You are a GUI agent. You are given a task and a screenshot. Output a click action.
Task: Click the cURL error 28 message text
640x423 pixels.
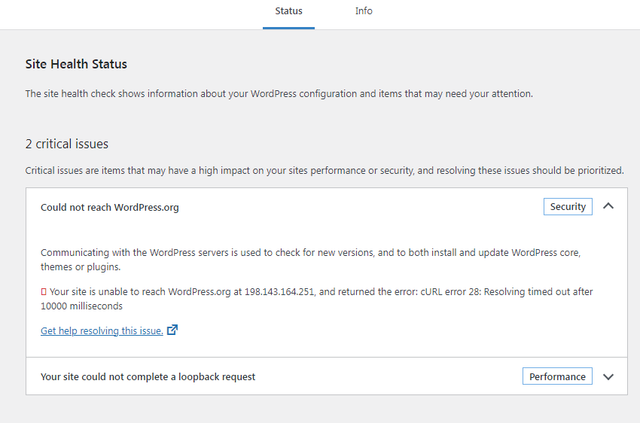(507, 292)
